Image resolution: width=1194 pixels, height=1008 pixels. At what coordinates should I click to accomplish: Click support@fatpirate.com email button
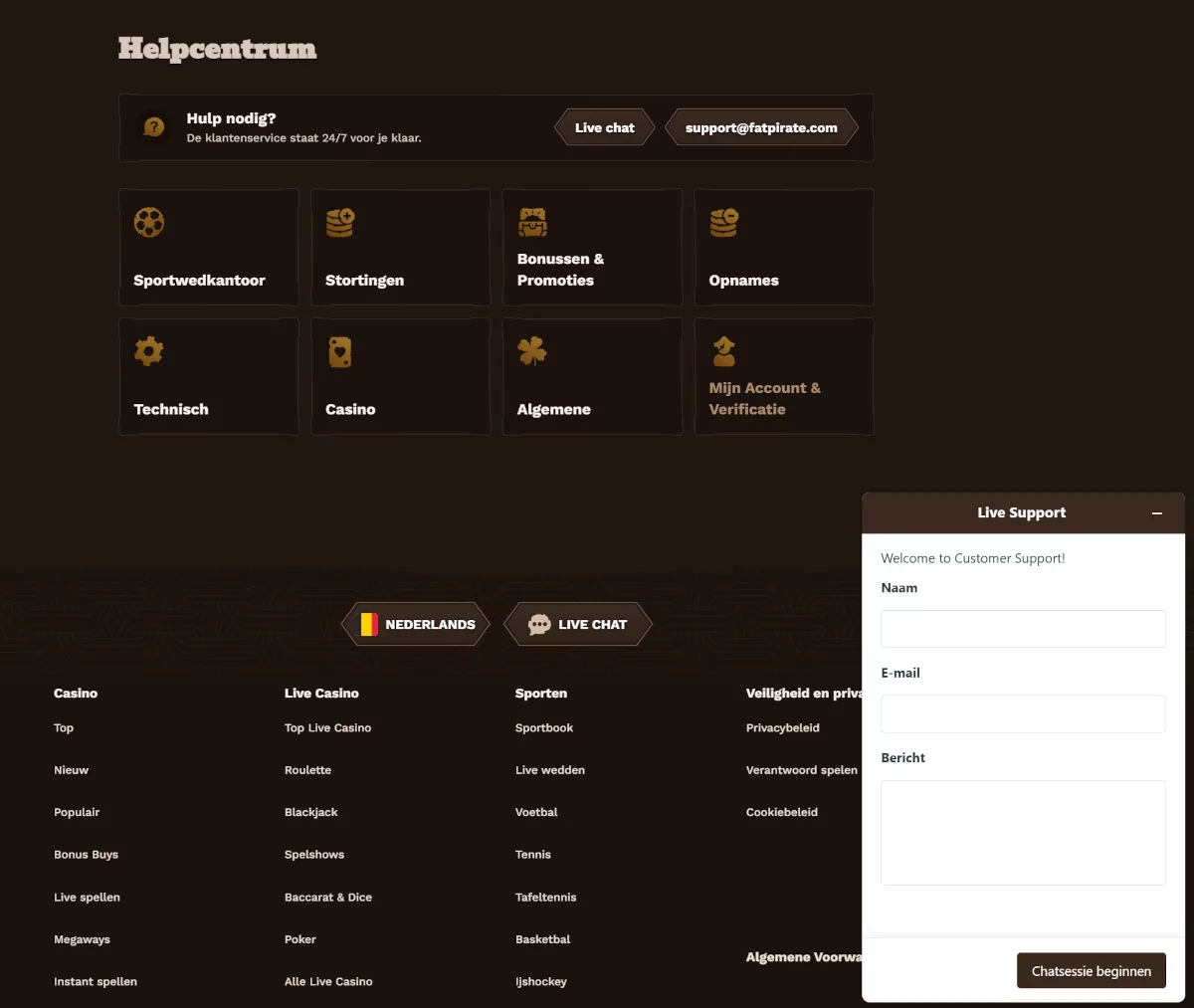(761, 127)
